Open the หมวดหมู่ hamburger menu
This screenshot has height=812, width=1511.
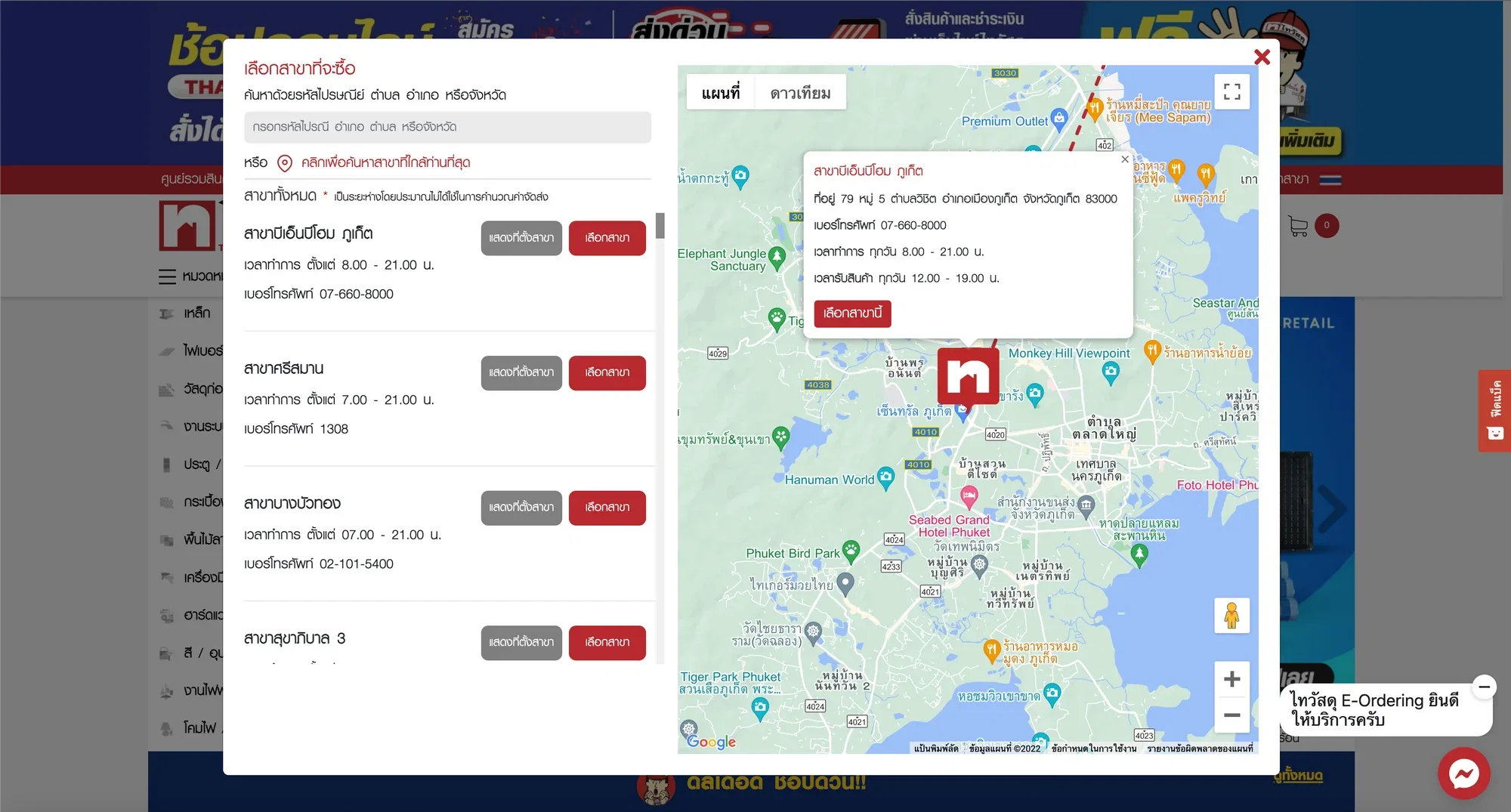[x=167, y=276]
